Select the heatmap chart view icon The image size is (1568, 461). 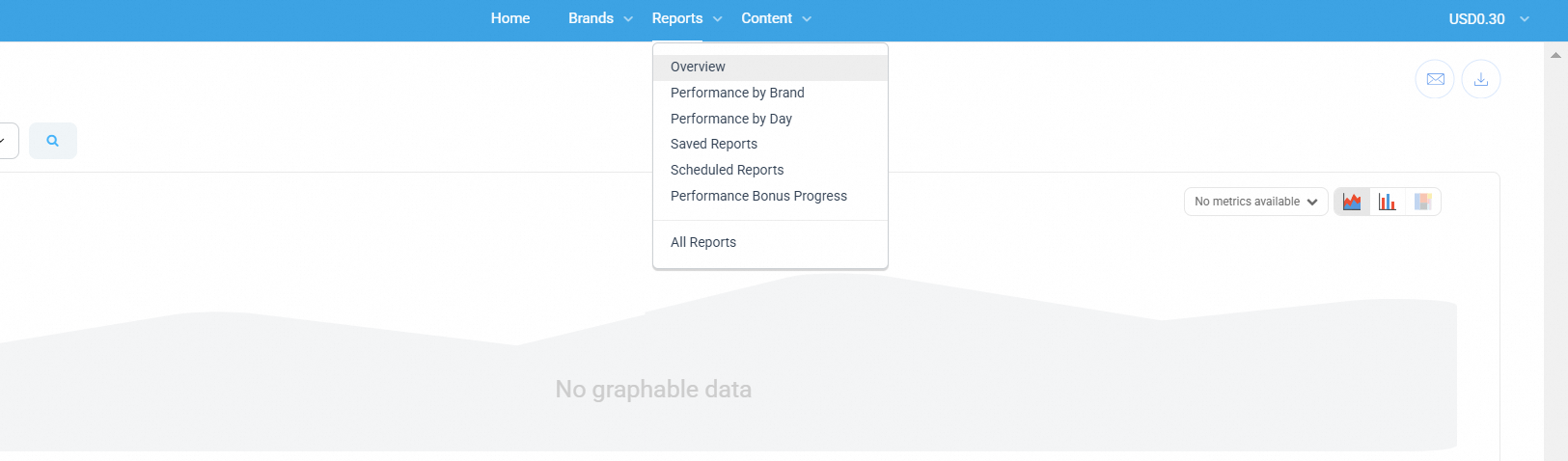tap(1422, 202)
